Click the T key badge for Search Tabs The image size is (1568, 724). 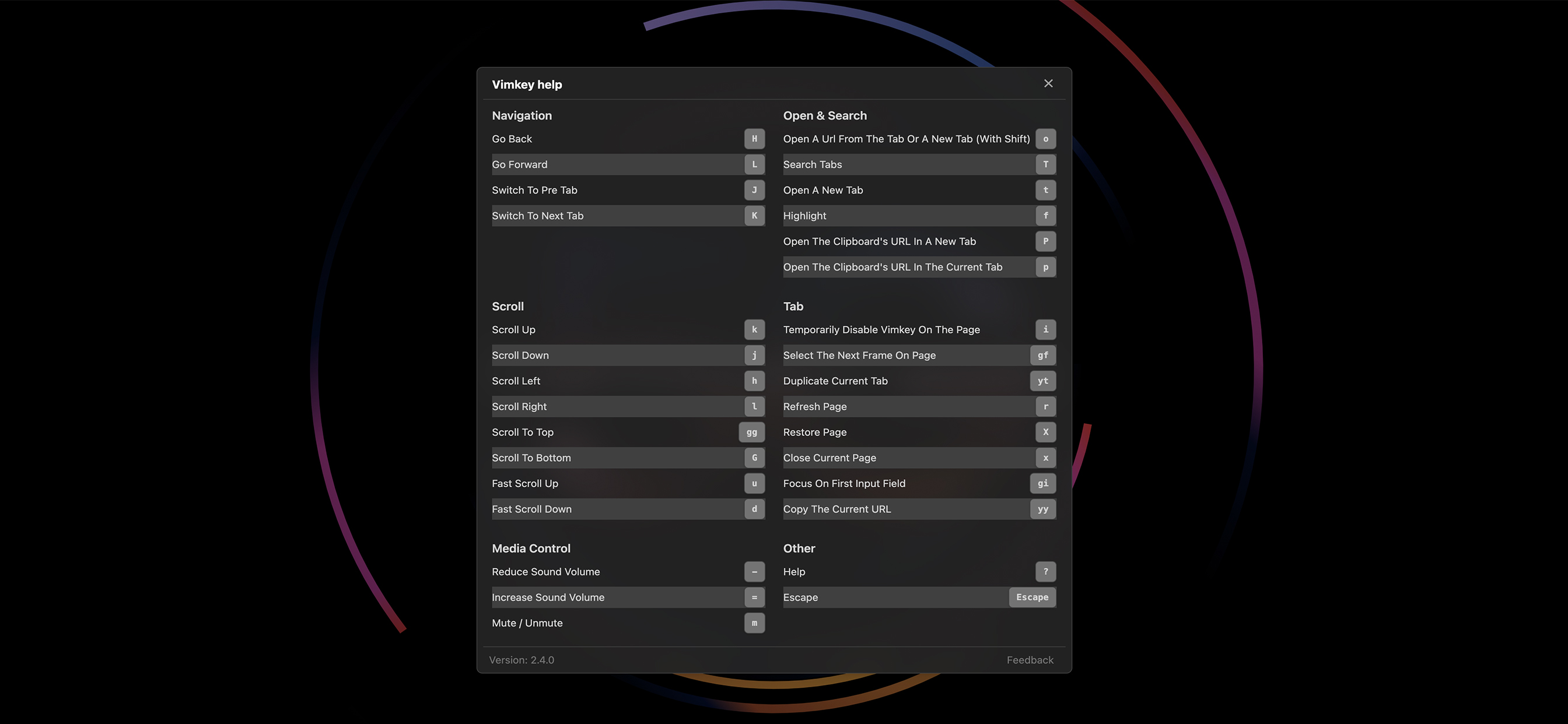pyautogui.click(x=1046, y=164)
